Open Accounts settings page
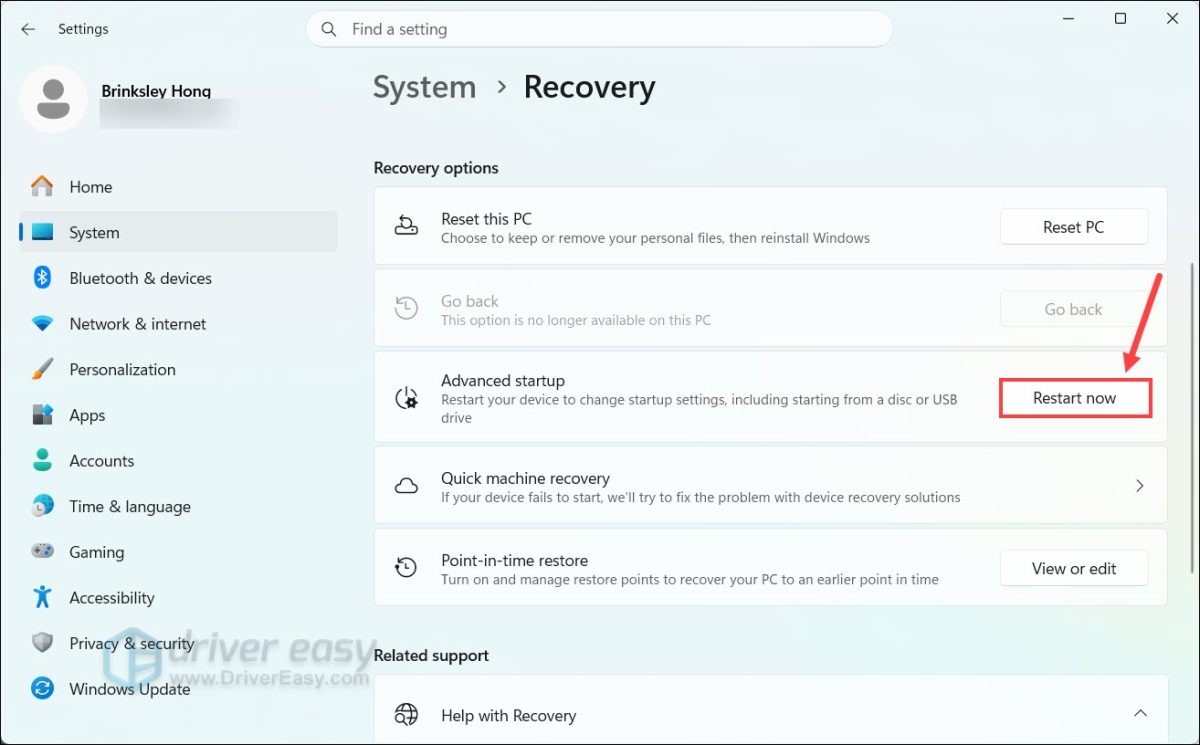Screen dimensions: 1200x745 click(x=178, y=460)
